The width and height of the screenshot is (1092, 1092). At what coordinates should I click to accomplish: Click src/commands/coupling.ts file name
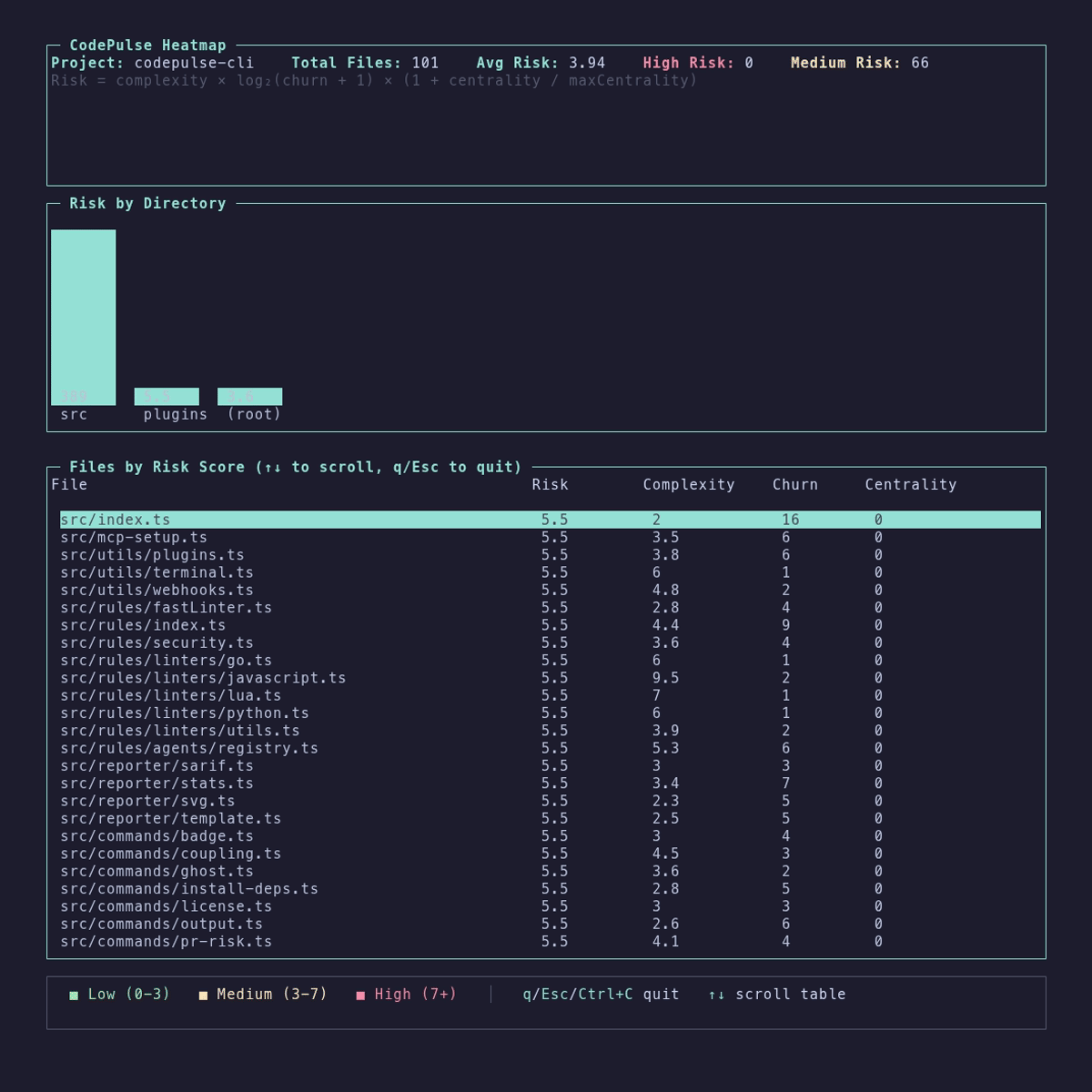(x=171, y=854)
